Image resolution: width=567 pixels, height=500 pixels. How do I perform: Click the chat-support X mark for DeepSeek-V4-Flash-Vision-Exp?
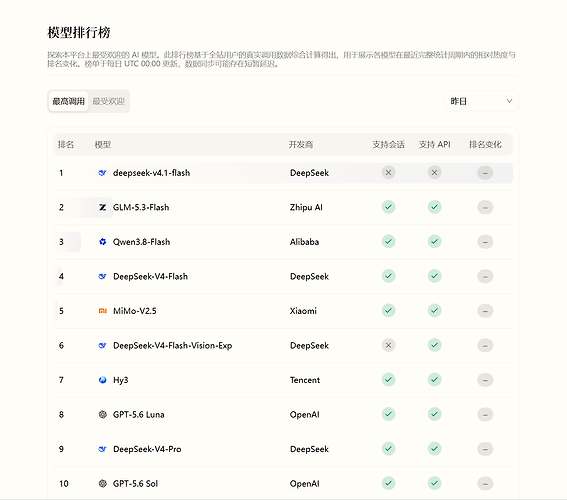pos(388,345)
